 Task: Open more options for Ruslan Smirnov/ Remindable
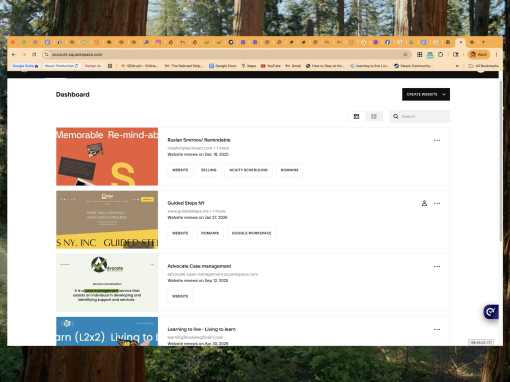click(437, 140)
